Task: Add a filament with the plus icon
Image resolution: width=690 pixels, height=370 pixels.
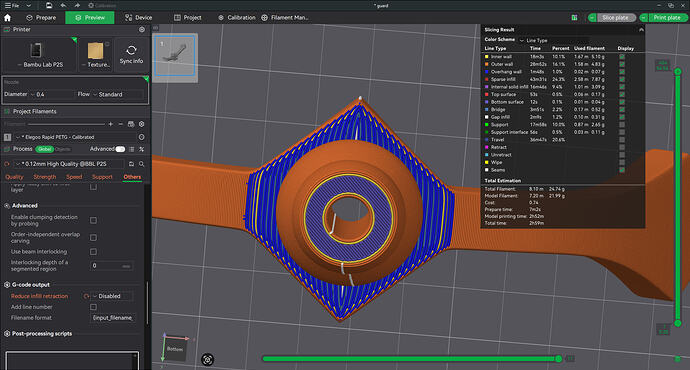Action: (110, 124)
